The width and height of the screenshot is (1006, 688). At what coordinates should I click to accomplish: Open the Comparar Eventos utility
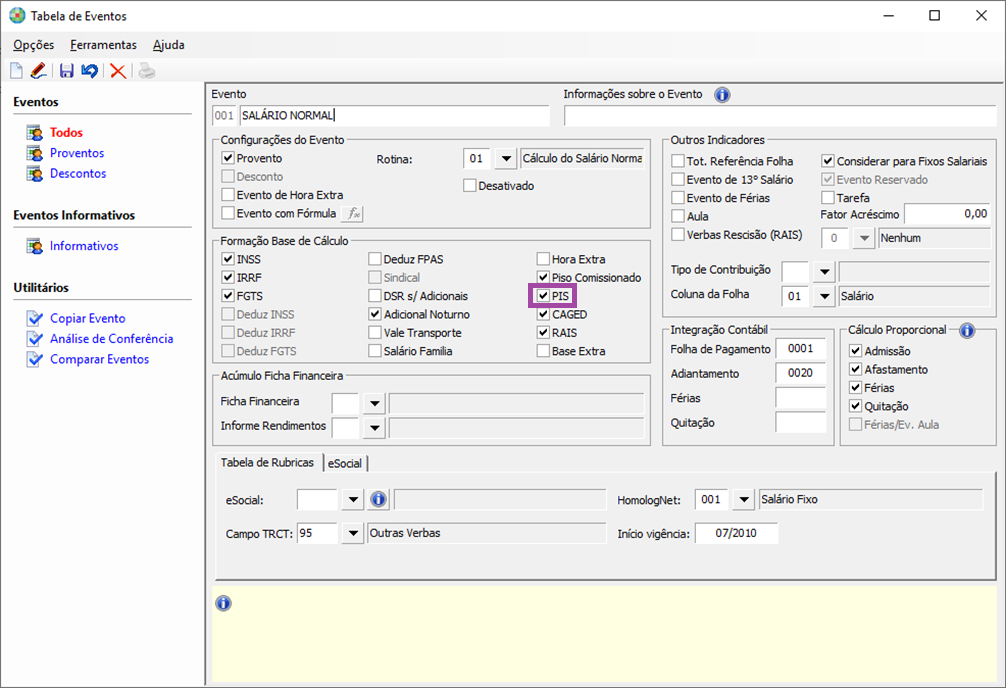pos(99,359)
